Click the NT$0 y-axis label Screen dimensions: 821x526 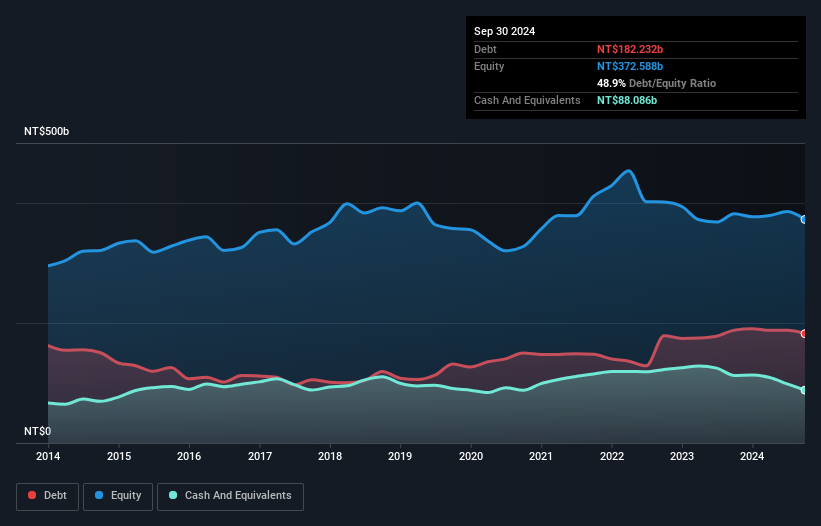click(38, 431)
